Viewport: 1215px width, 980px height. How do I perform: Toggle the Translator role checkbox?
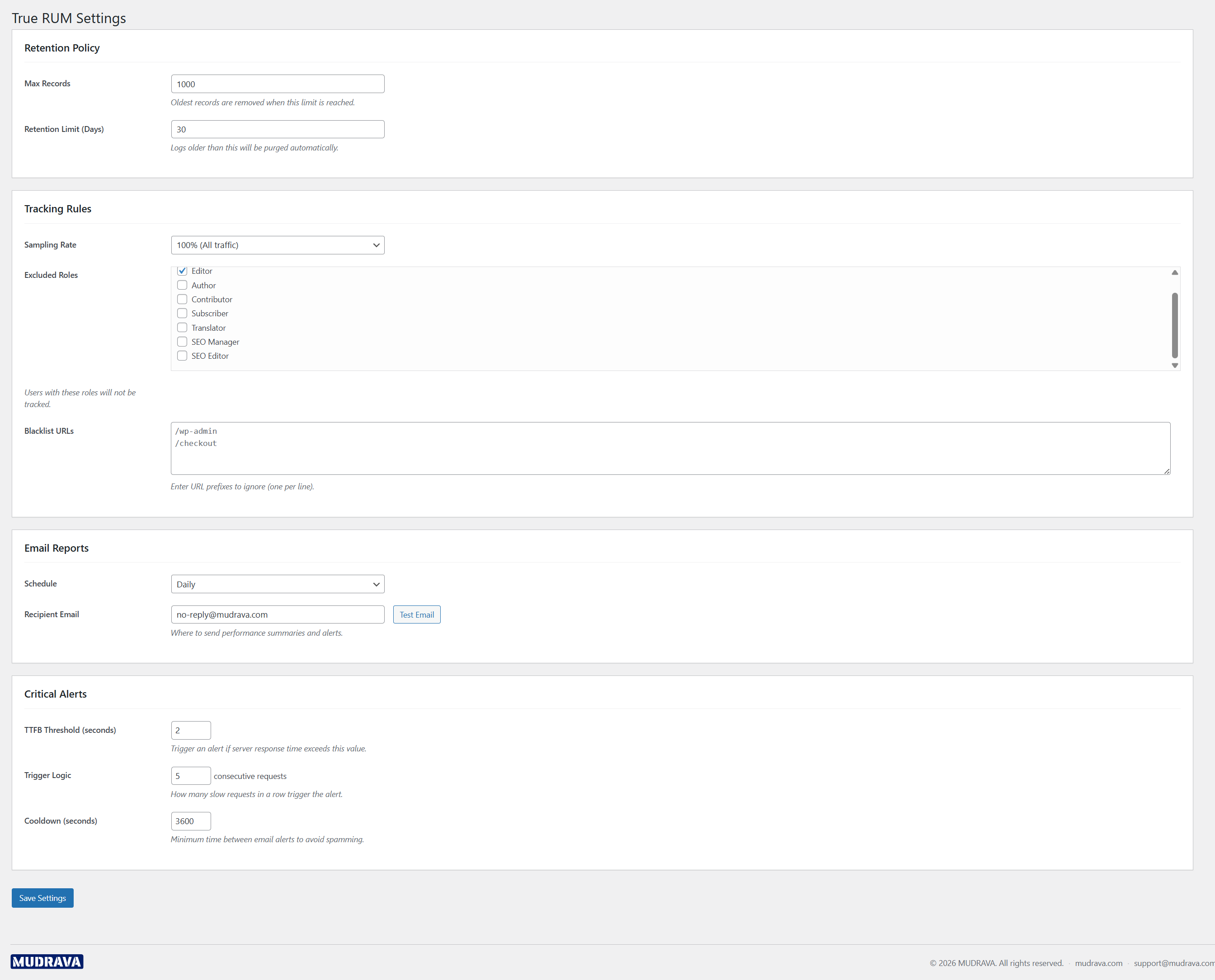pos(182,328)
